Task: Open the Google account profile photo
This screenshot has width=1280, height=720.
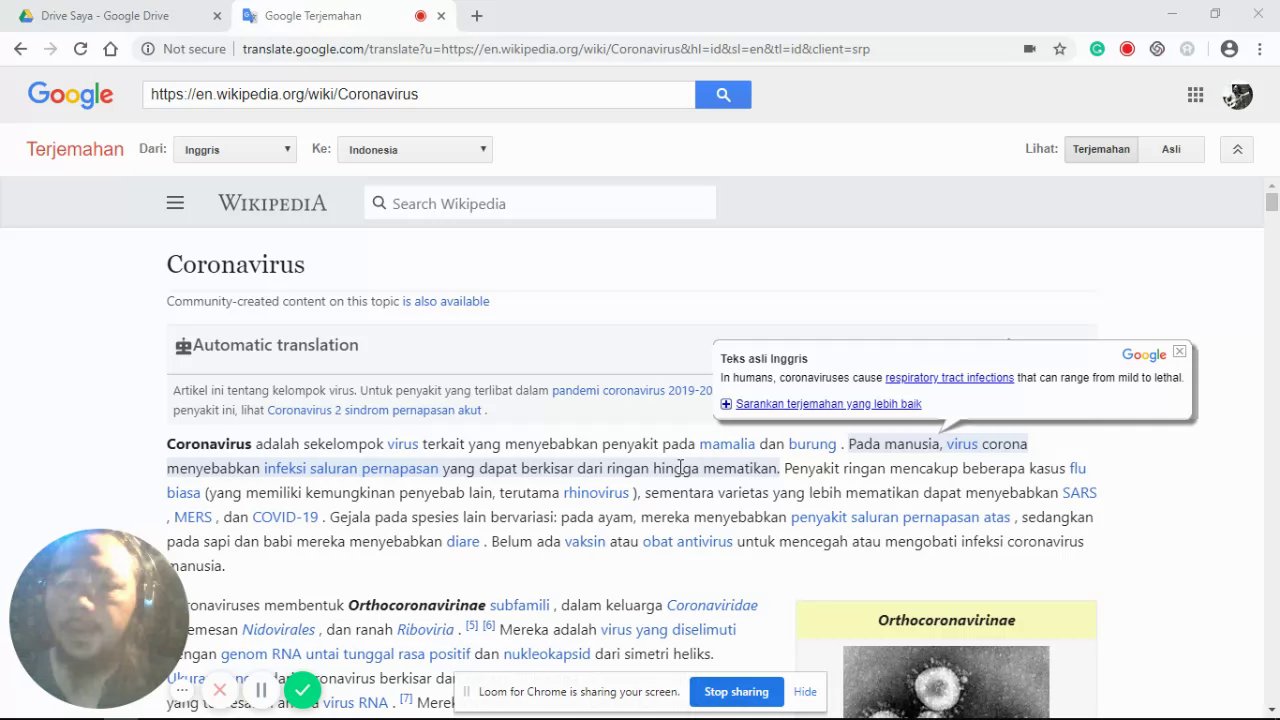Action: click(1238, 95)
